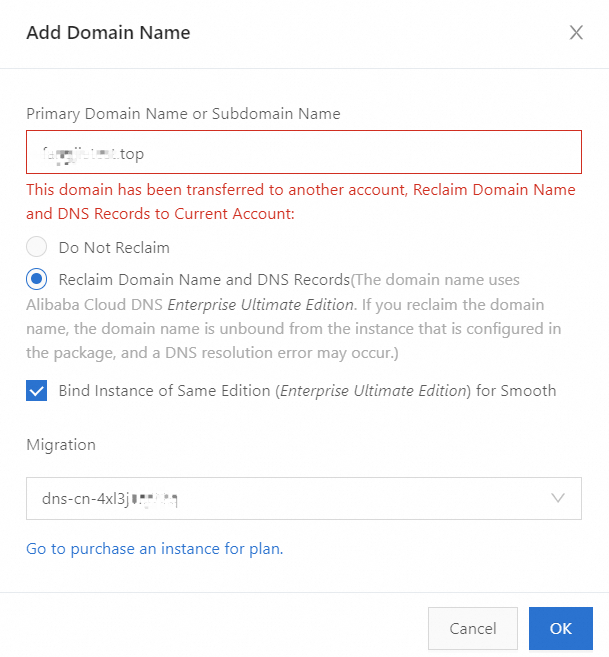Viewport: 609px width, 657px height.
Task: Open the dns-cn-4xl3j instance dropdown
Action: pos(290,497)
